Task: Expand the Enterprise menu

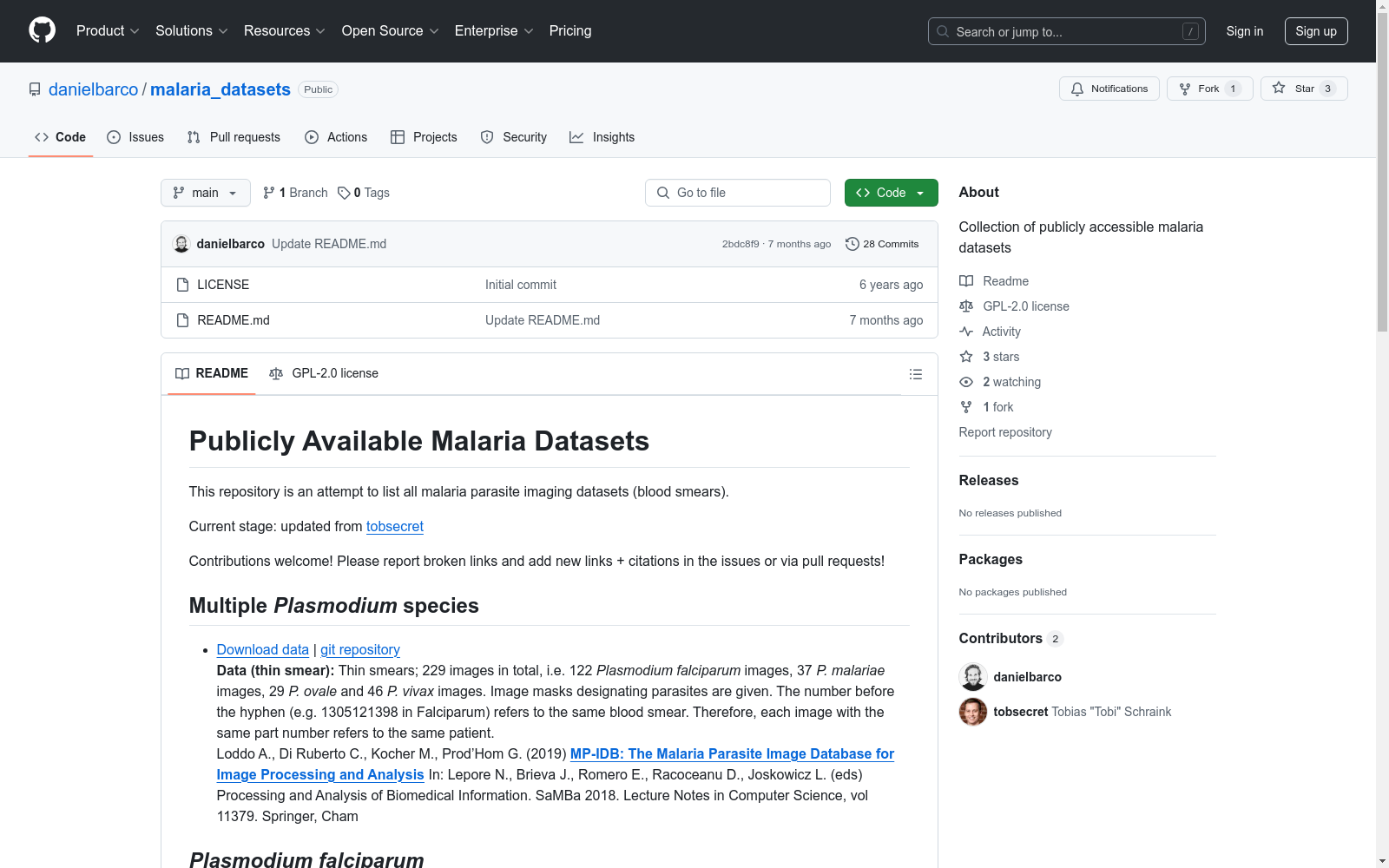Action: click(494, 30)
